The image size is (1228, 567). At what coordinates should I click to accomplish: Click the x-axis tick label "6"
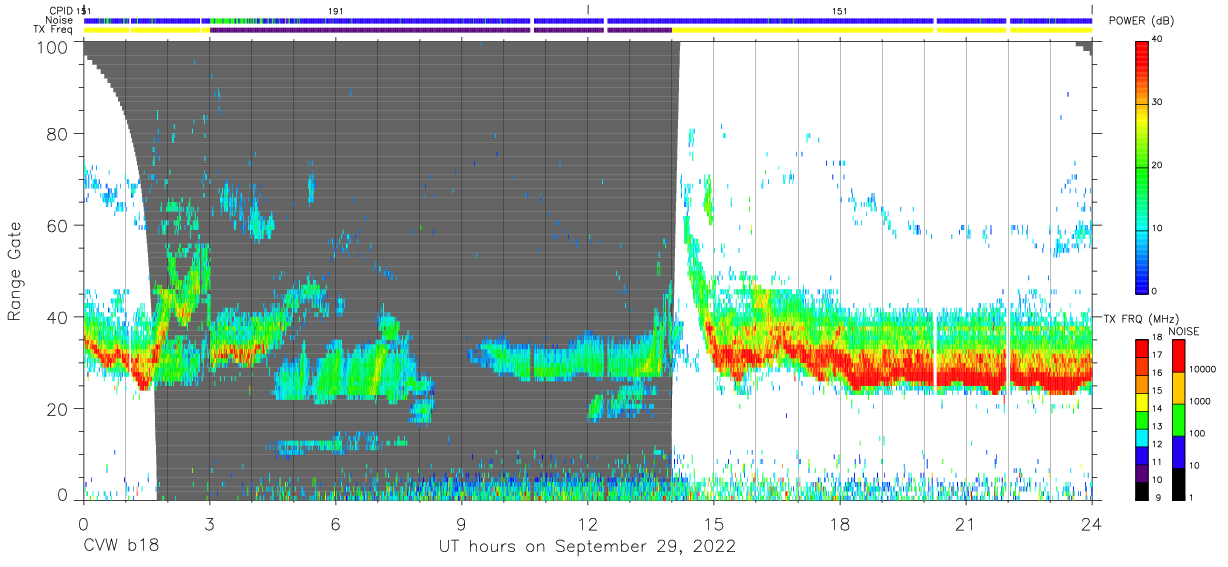[335, 523]
